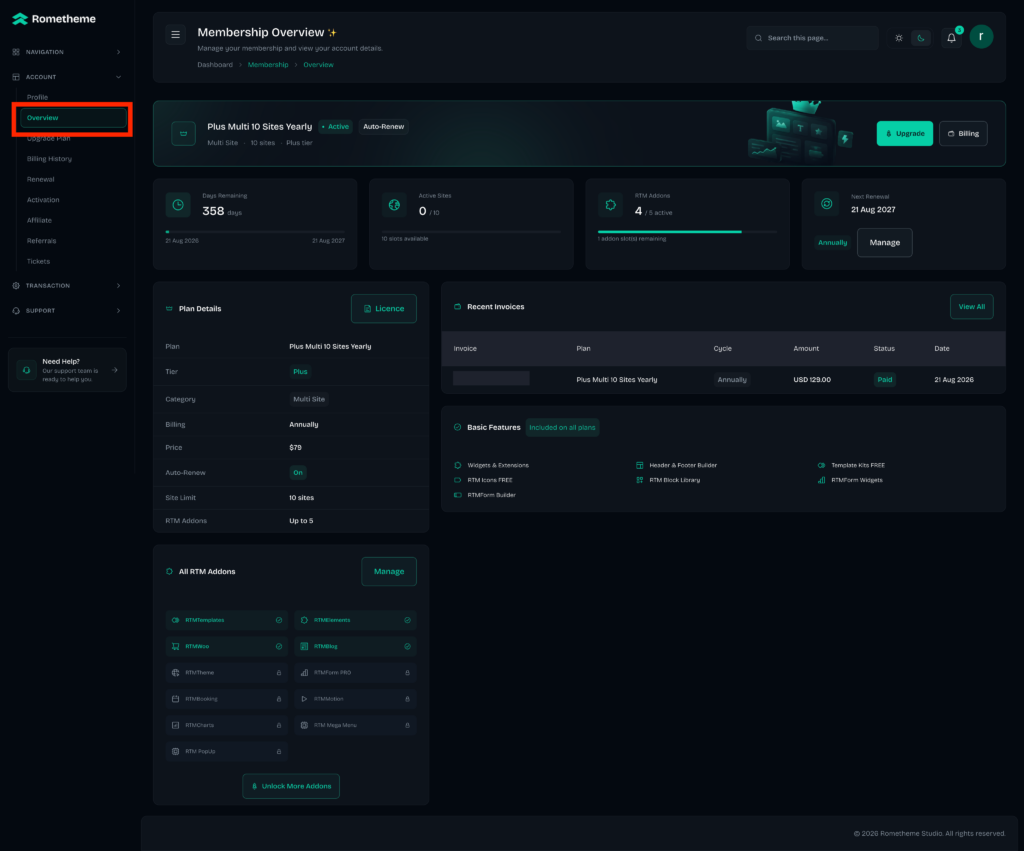This screenshot has width=1024, height=851.
Task: Click the RTM Addons progress bar
Action: tap(687, 232)
